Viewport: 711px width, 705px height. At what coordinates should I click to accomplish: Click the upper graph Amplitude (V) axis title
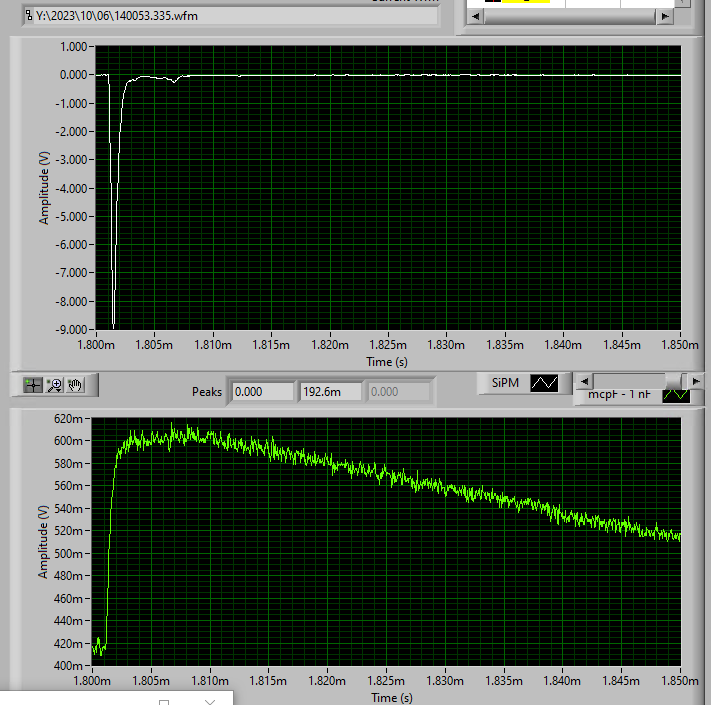(x=44, y=188)
